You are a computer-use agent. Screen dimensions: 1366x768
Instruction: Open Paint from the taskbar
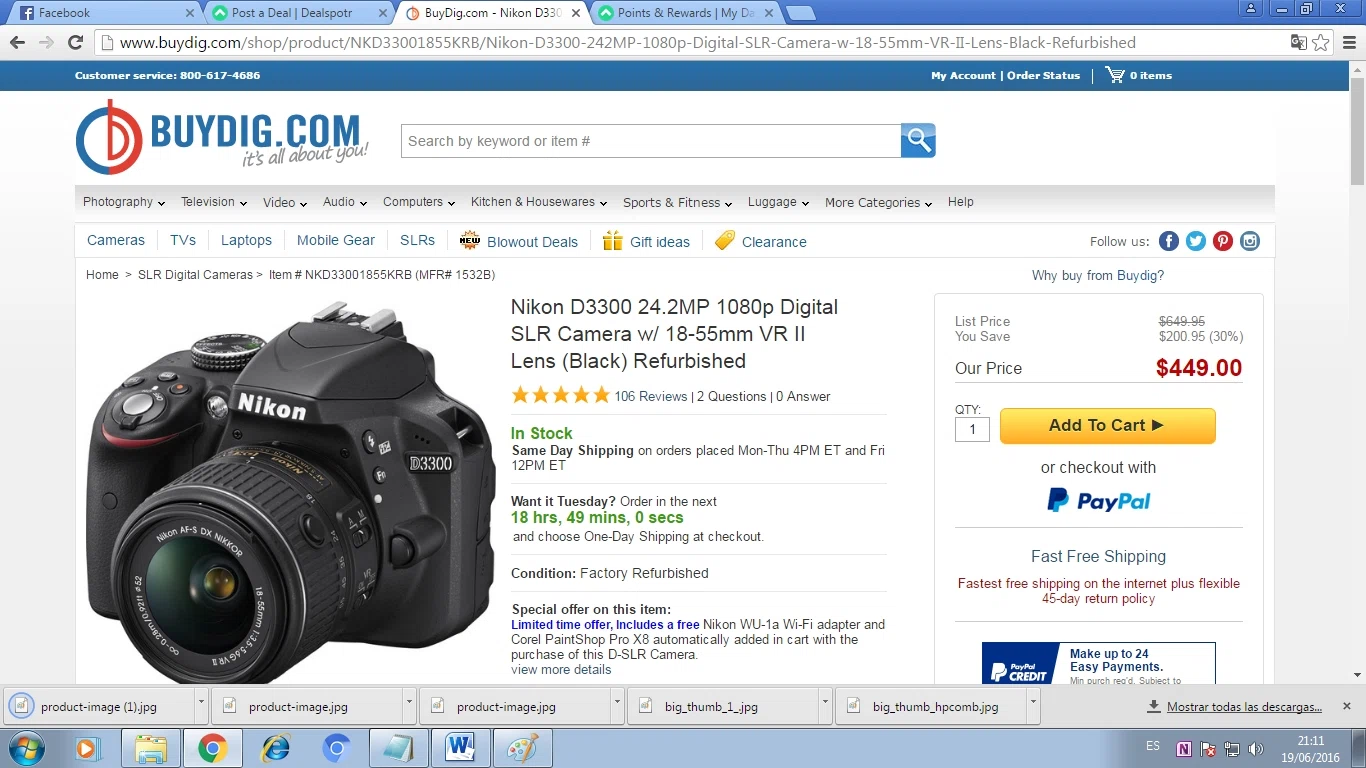[522, 748]
